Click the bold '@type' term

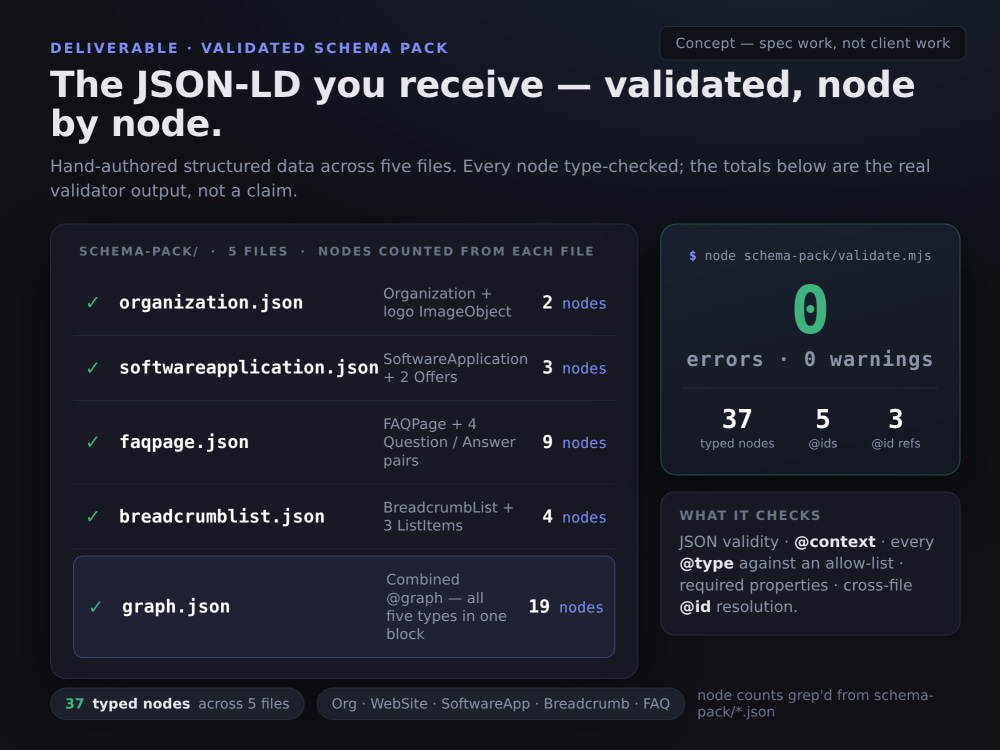point(707,563)
